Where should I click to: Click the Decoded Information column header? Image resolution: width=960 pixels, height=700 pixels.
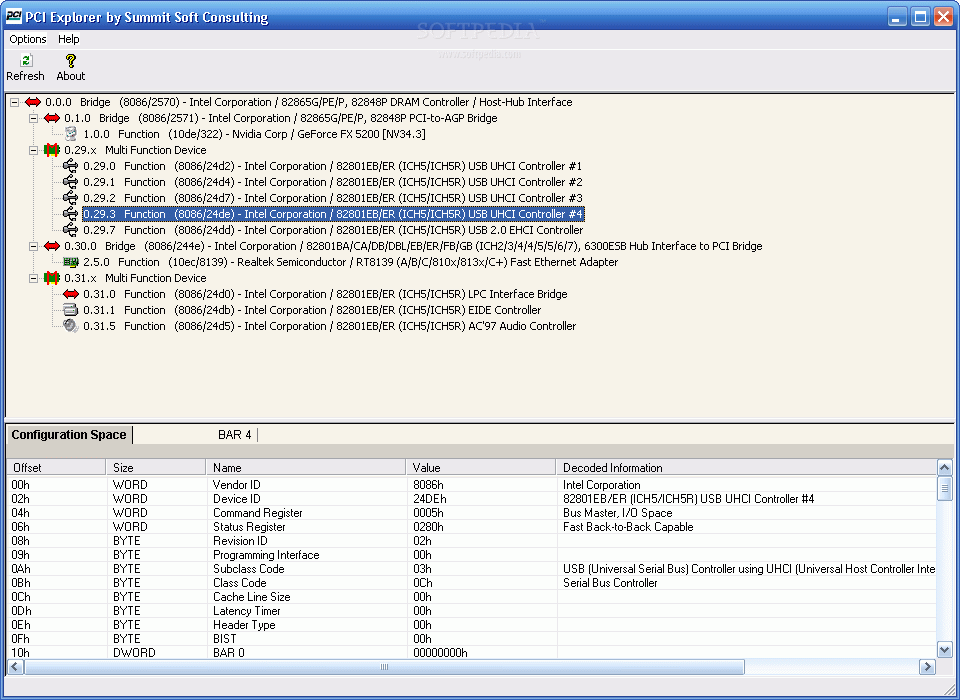tap(746, 468)
